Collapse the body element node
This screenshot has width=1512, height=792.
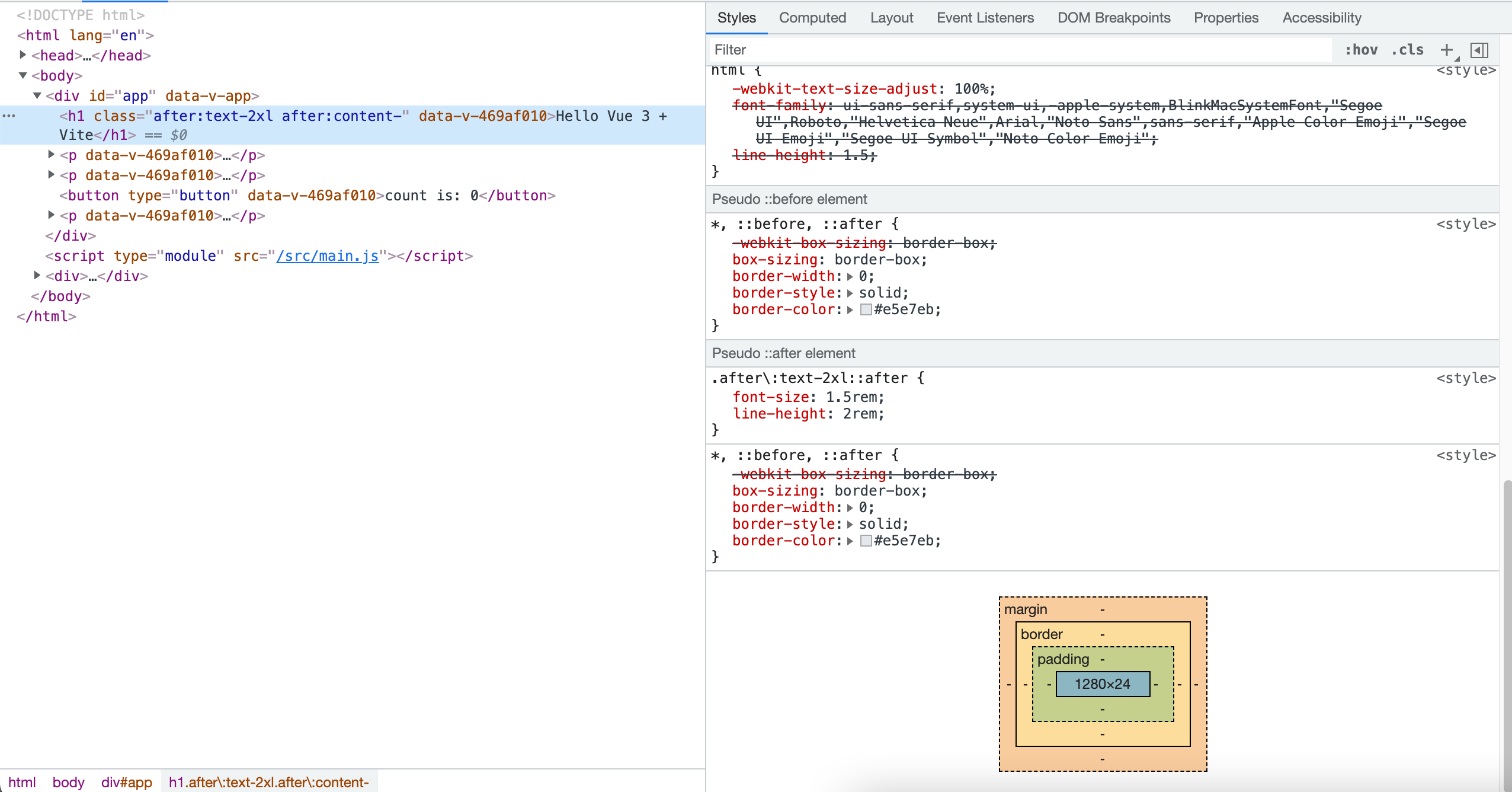(x=23, y=75)
